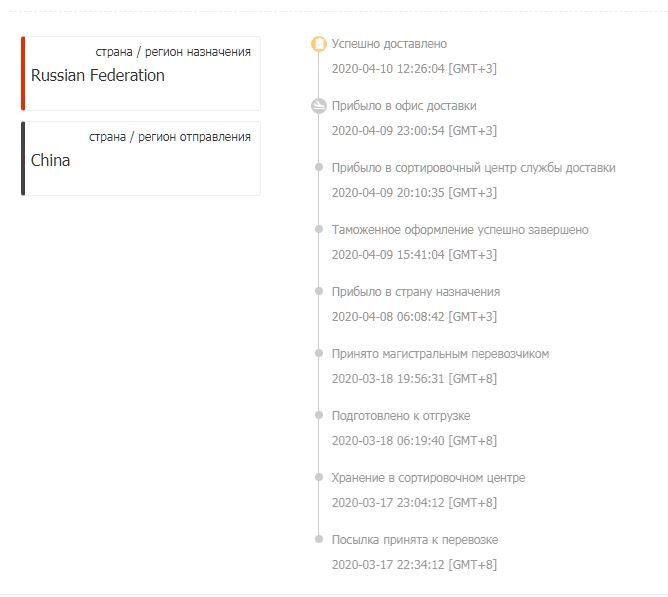
Task: Click the 'Прибыло в офис доставки' status text
Action: [403, 106]
